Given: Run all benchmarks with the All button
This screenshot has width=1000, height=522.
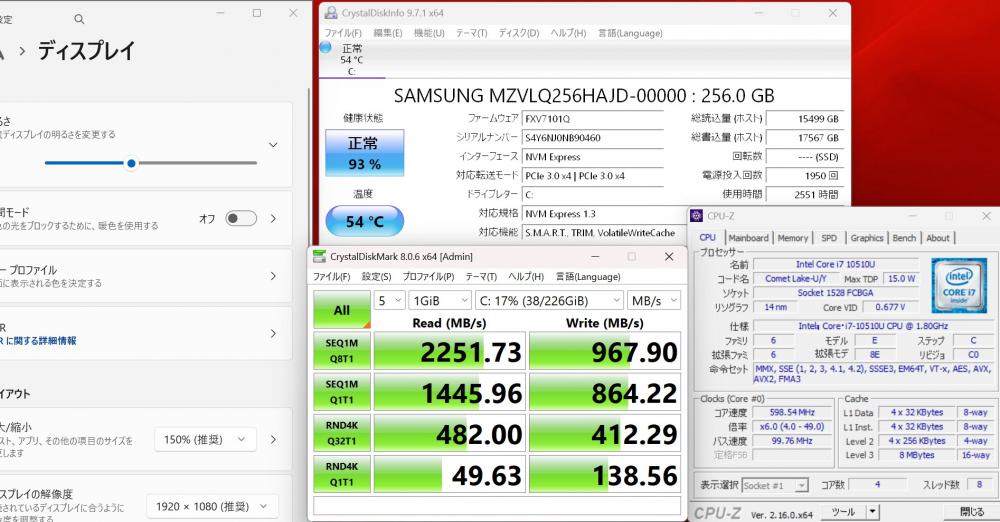Looking at the screenshot, I should 342,310.
